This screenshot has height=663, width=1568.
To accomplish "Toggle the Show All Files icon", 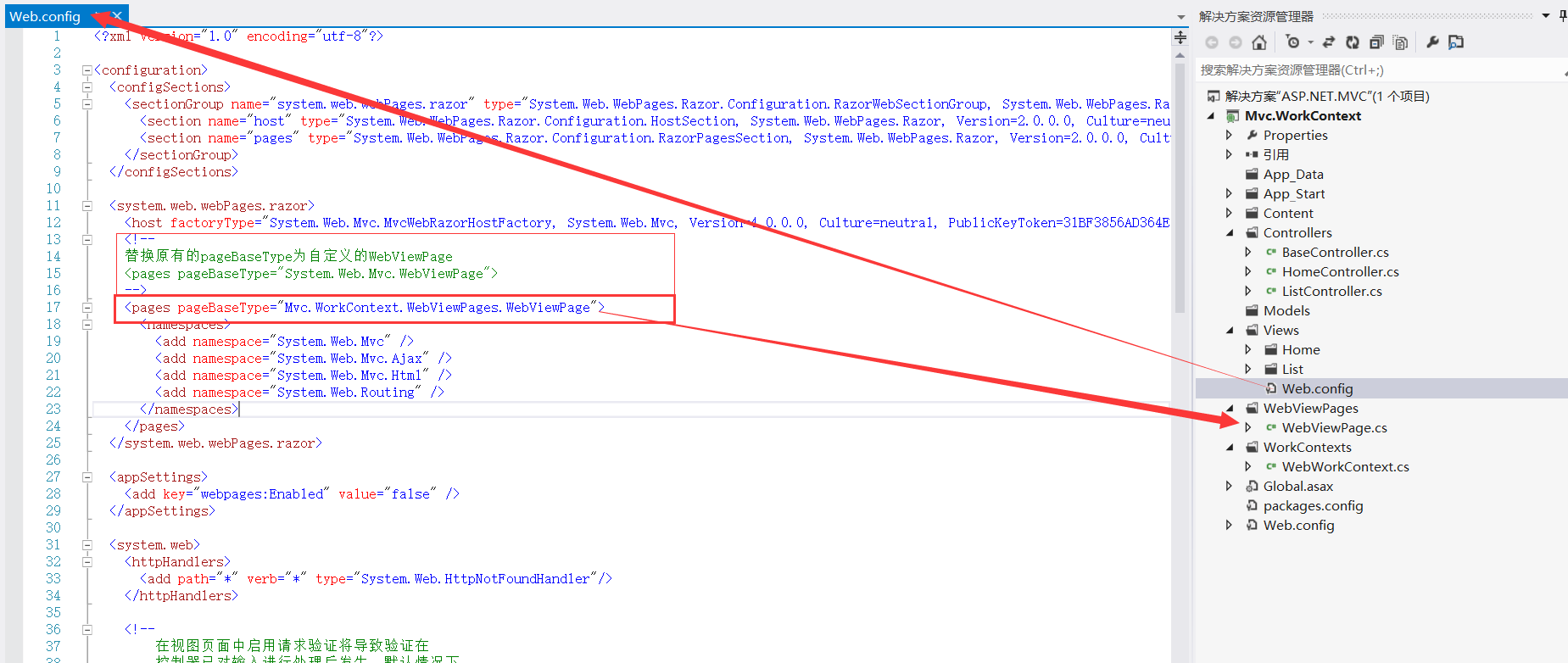I will (1400, 42).
